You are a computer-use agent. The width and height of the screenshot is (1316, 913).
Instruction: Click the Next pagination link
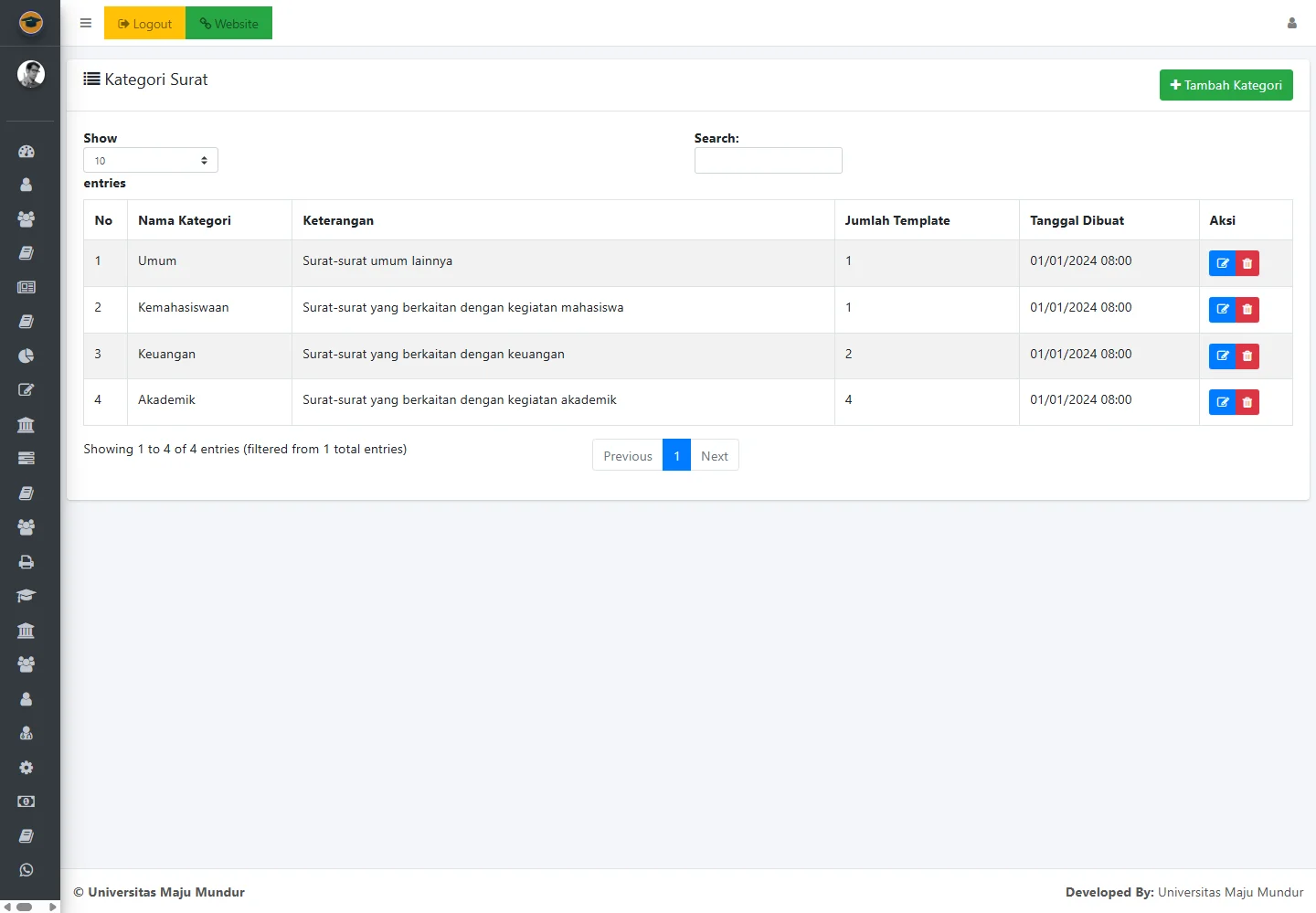[714, 456]
